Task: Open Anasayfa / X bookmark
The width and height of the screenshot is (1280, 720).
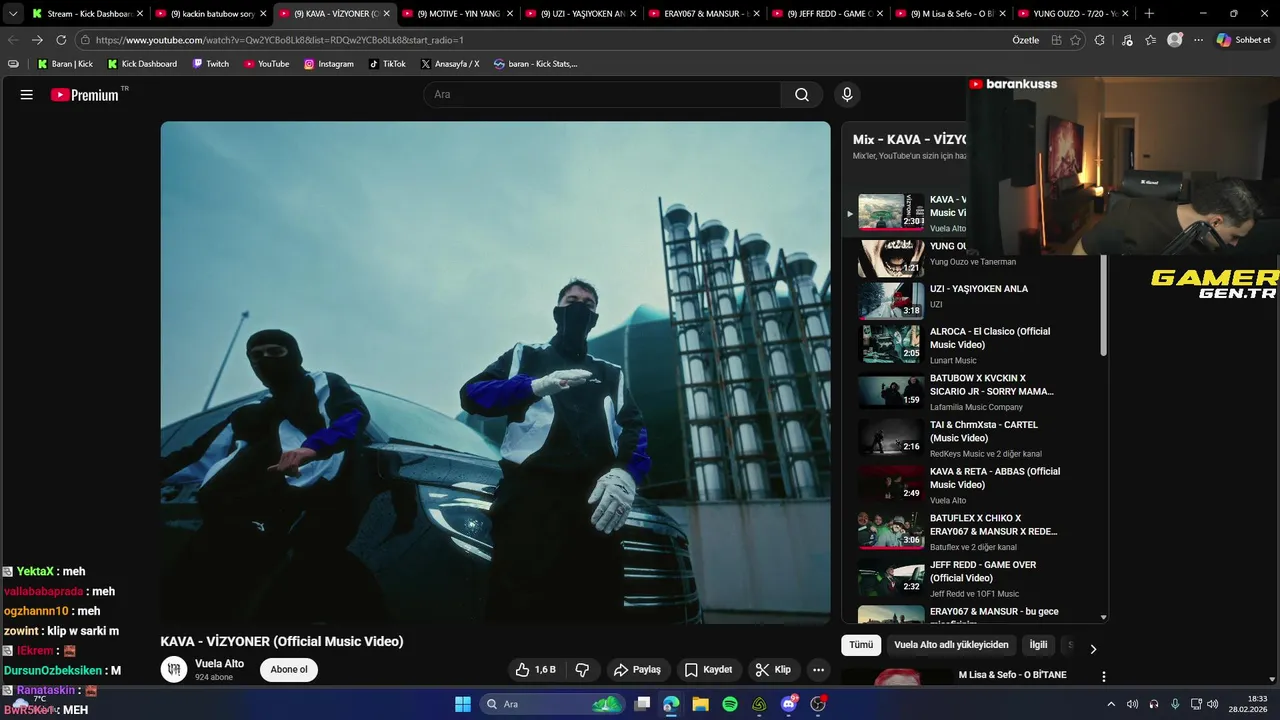Action: click(x=450, y=64)
